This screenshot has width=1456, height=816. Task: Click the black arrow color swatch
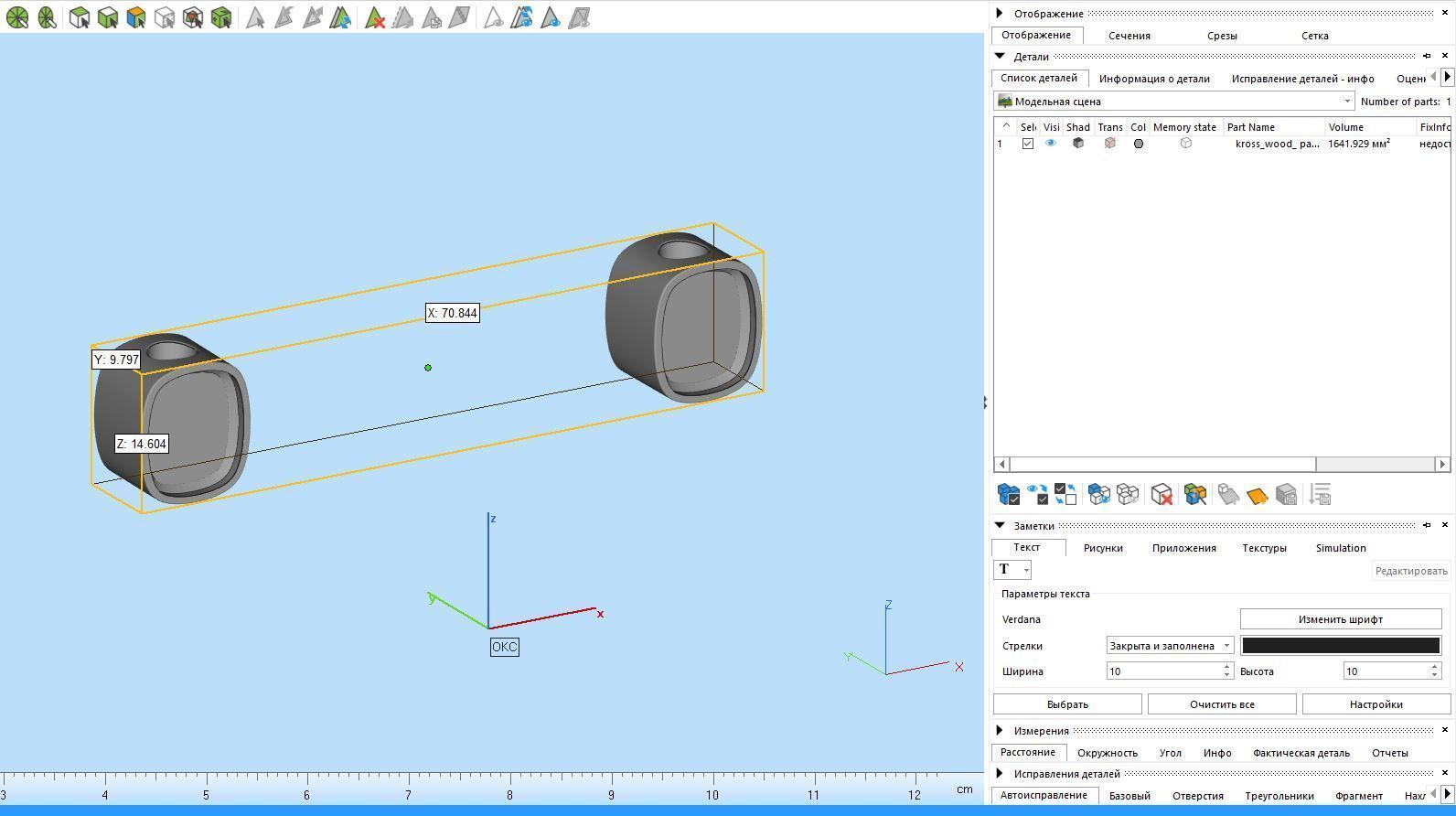point(1341,646)
